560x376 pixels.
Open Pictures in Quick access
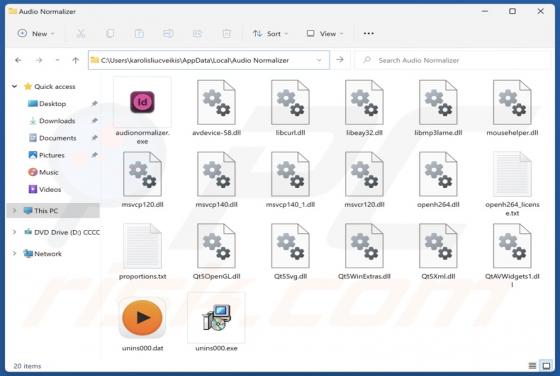(46, 155)
